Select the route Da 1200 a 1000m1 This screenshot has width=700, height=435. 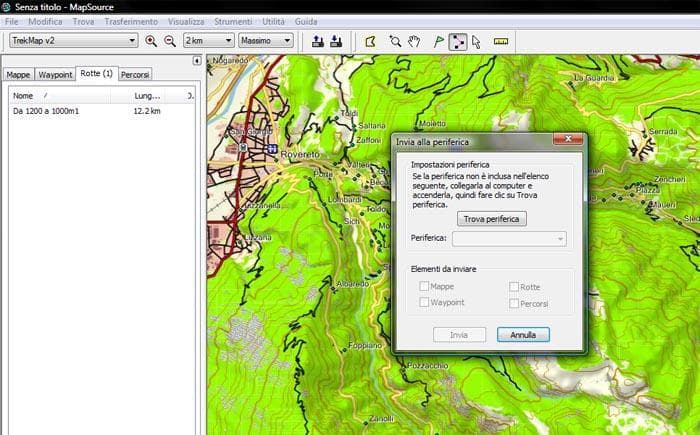click(46, 111)
